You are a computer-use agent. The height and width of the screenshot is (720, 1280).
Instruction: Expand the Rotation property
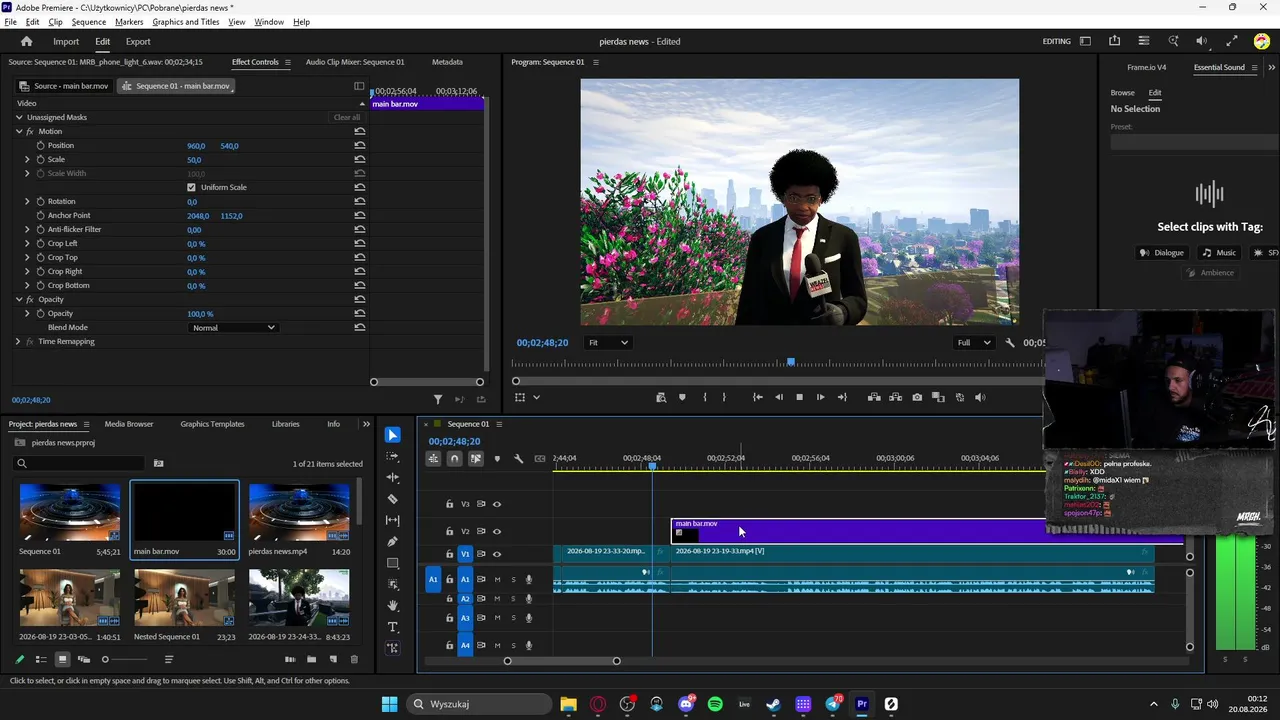tap(28, 202)
